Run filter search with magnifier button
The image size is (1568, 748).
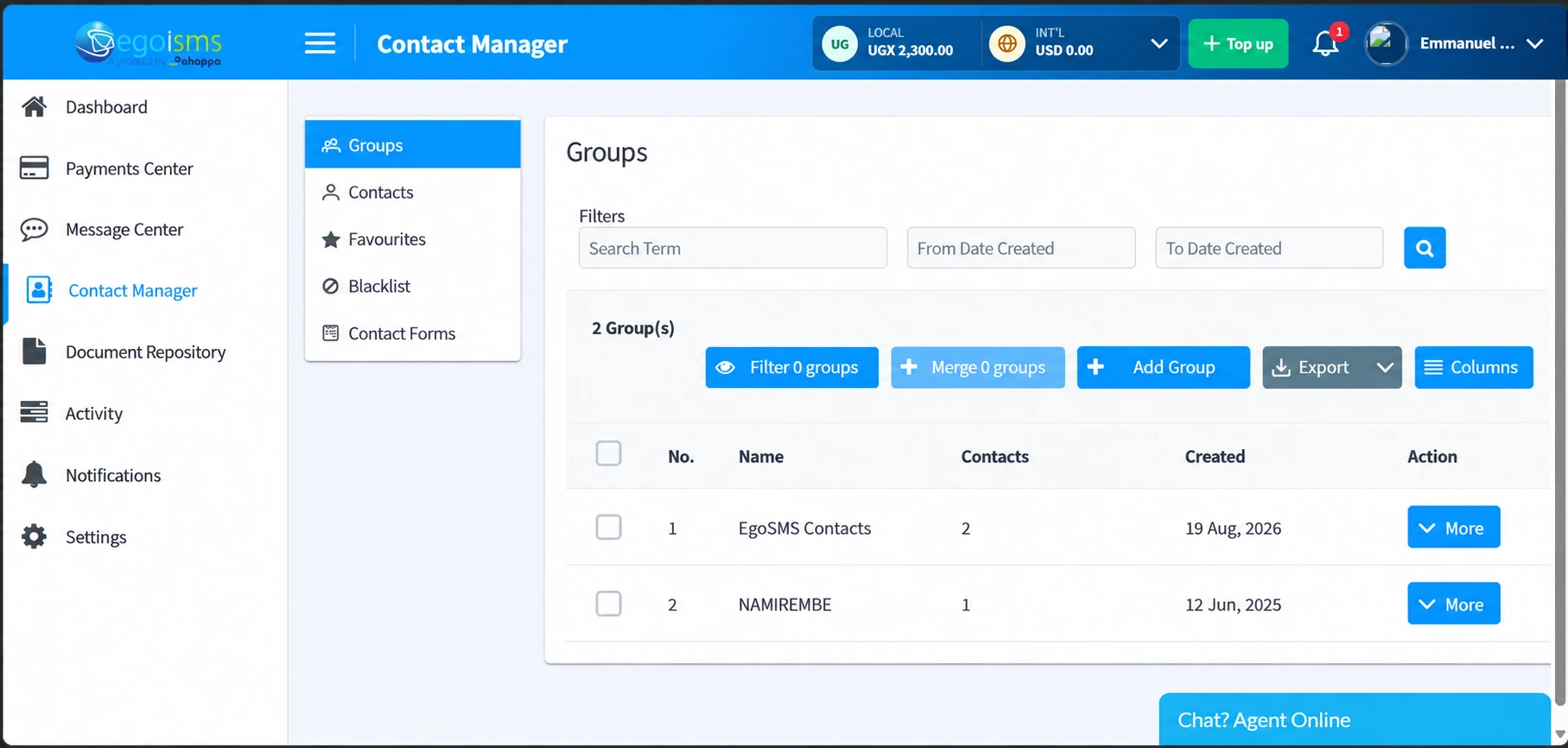[x=1425, y=248]
